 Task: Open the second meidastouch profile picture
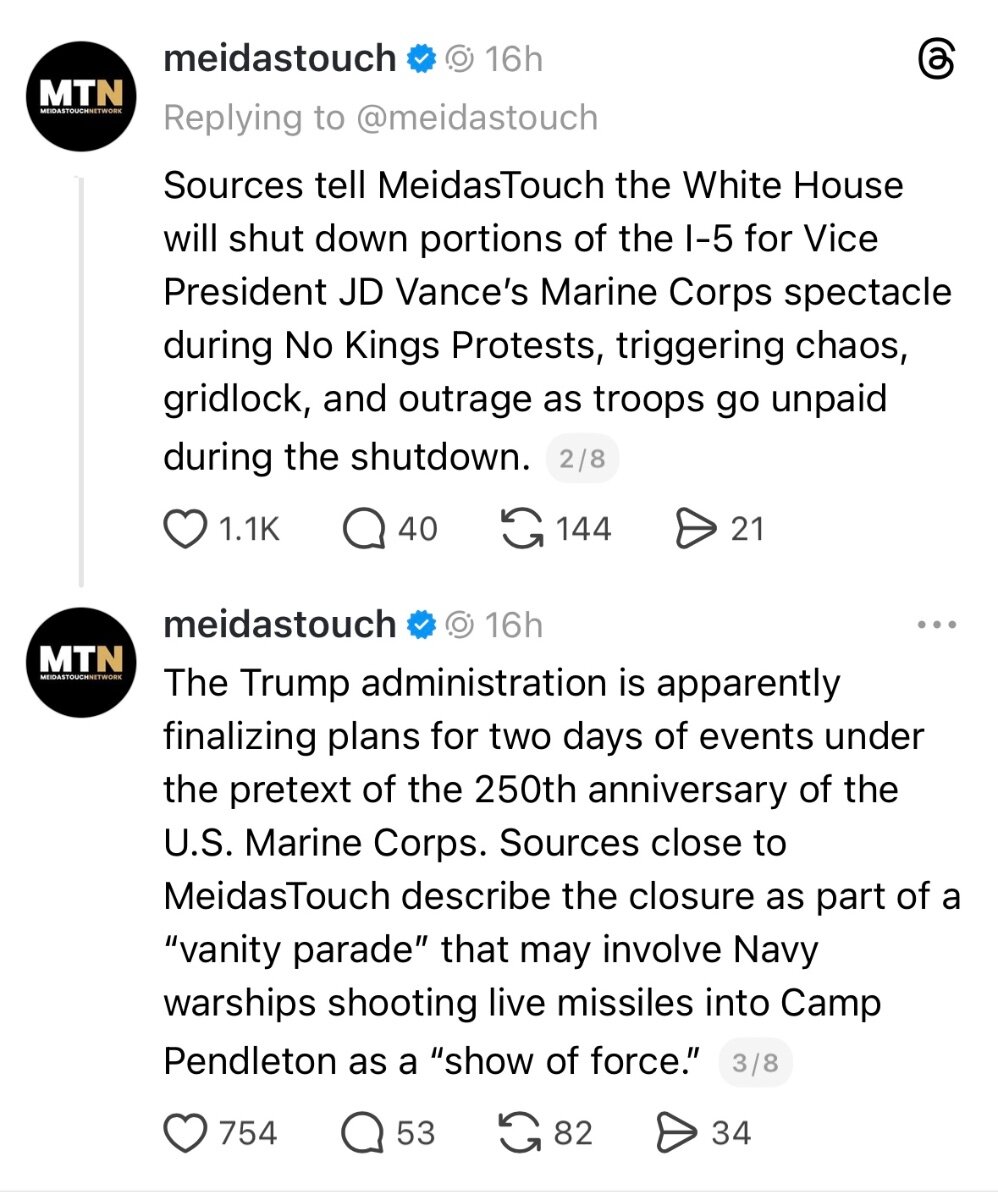pyautogui.click(x=81, y=664)
